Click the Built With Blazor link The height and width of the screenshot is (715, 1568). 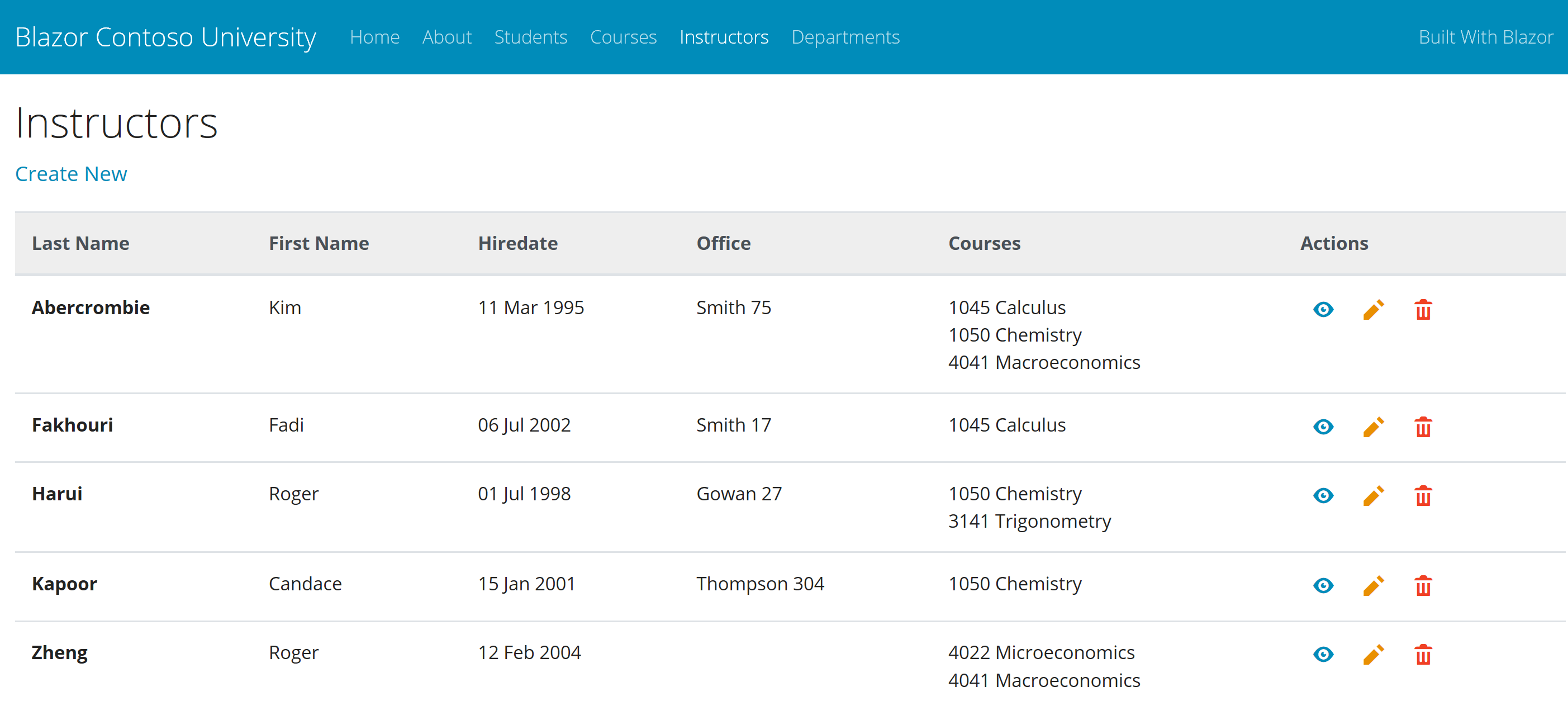coord(1485,37)
